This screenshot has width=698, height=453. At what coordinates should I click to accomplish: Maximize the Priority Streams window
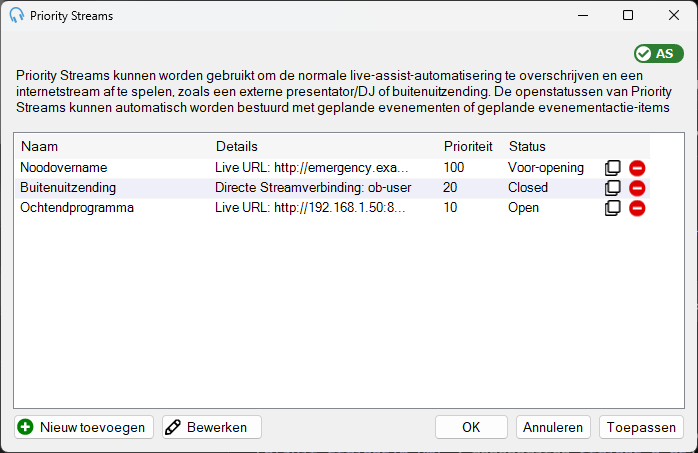628,16
